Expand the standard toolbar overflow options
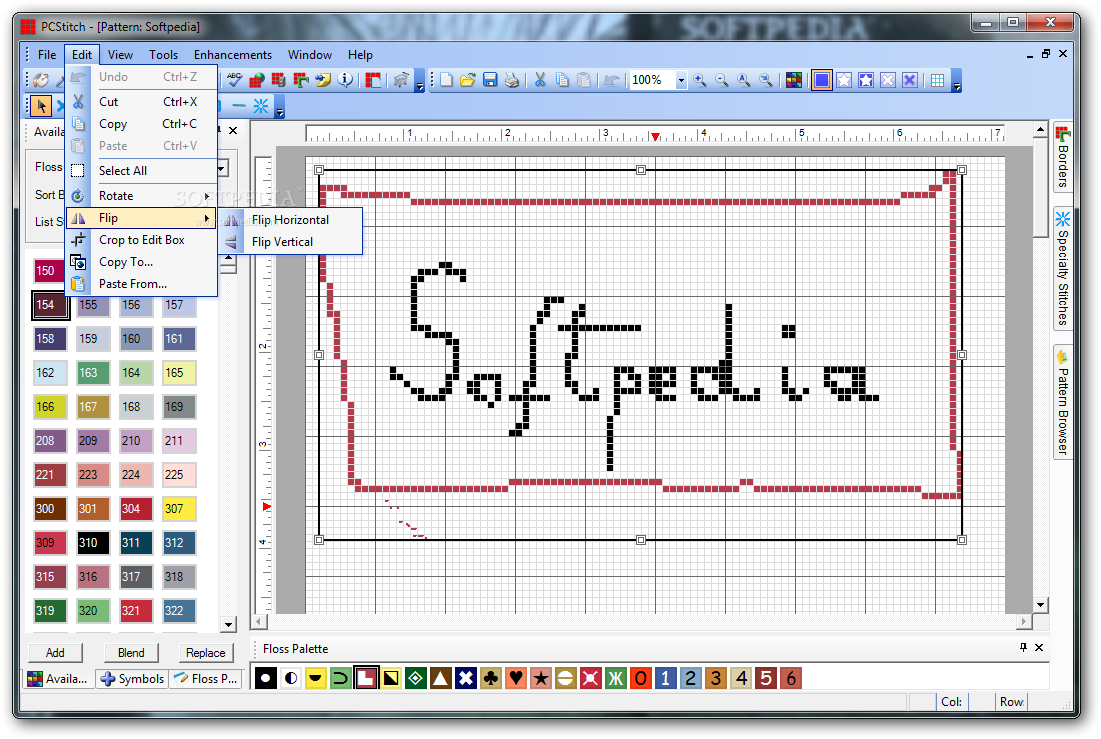Image resolution: width=1101 pixels, height=739 pixels. tap(956, 81)
